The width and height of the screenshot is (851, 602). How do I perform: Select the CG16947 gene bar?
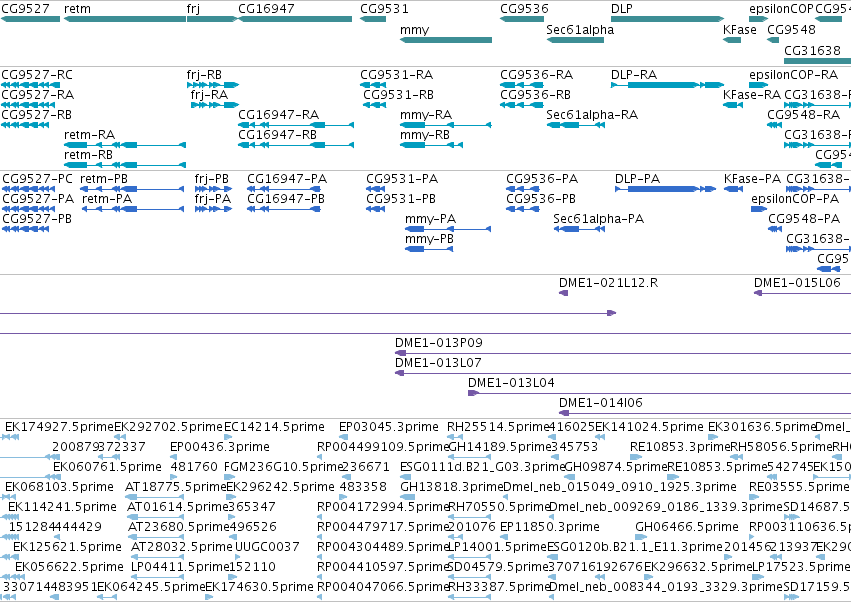[x=295, y=19]
